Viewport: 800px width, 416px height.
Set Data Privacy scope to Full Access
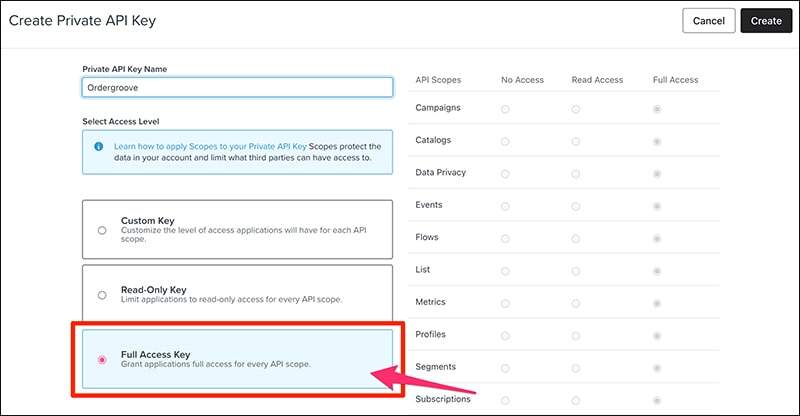656,174
